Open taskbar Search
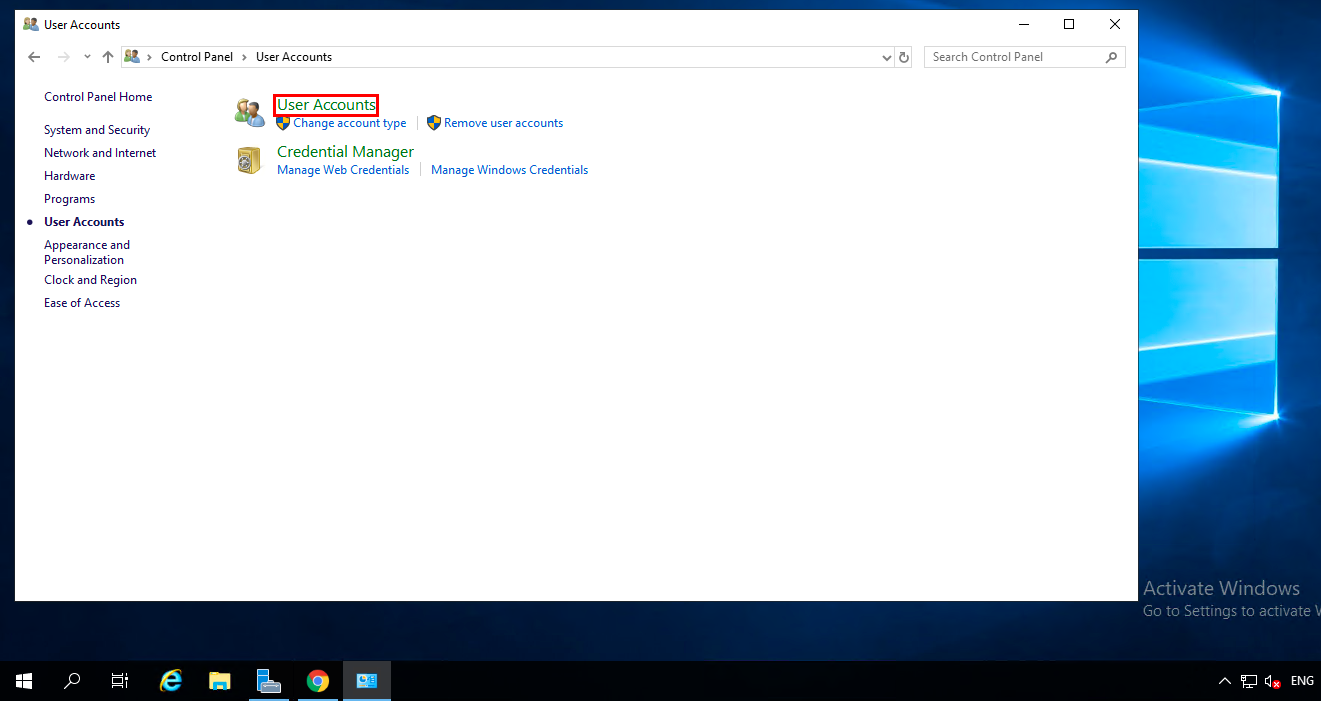The width and height of the screenshot is (1321, 701). coord(72,681)
